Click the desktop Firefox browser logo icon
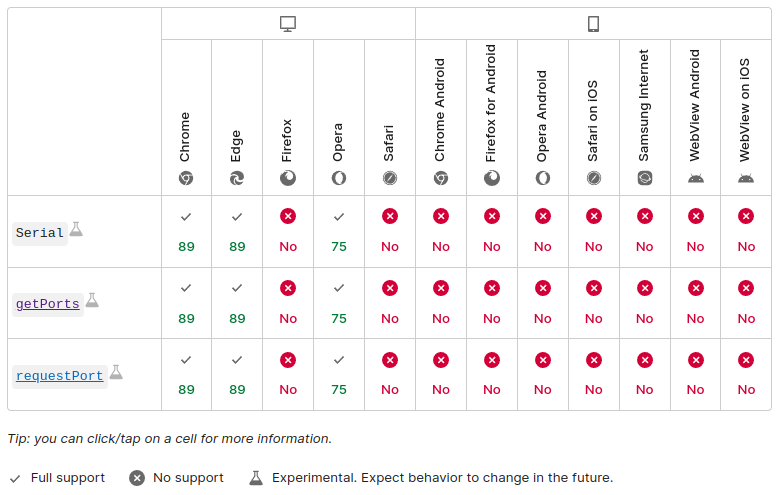 click(x=288, y=178)
